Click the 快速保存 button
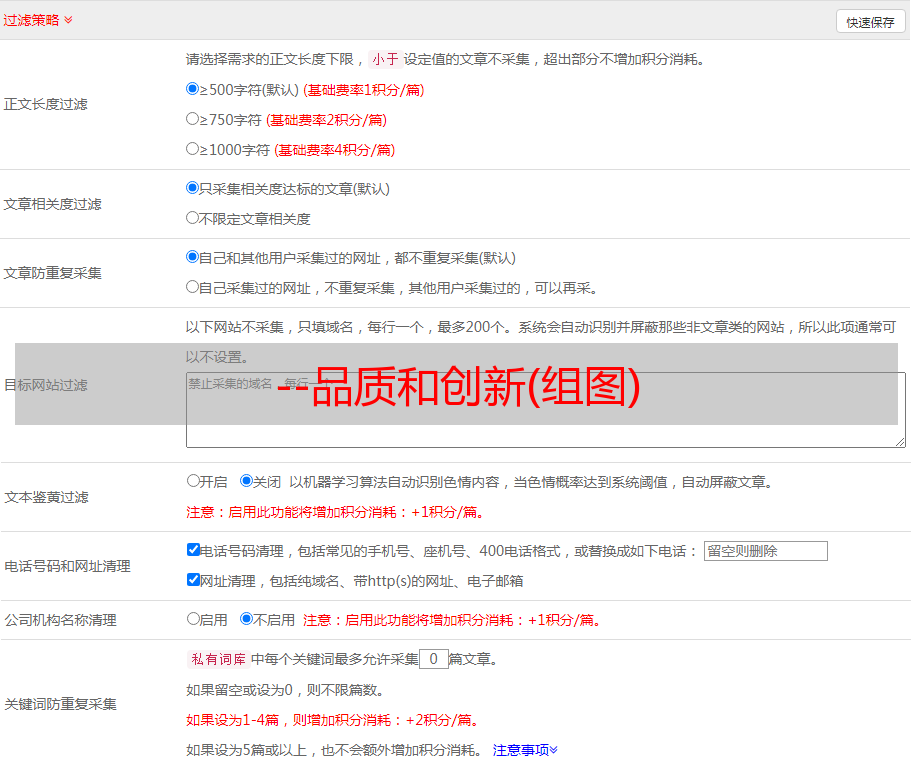This screenshot has height=768, width=912. pyautogui.click(x=870, y=22)
